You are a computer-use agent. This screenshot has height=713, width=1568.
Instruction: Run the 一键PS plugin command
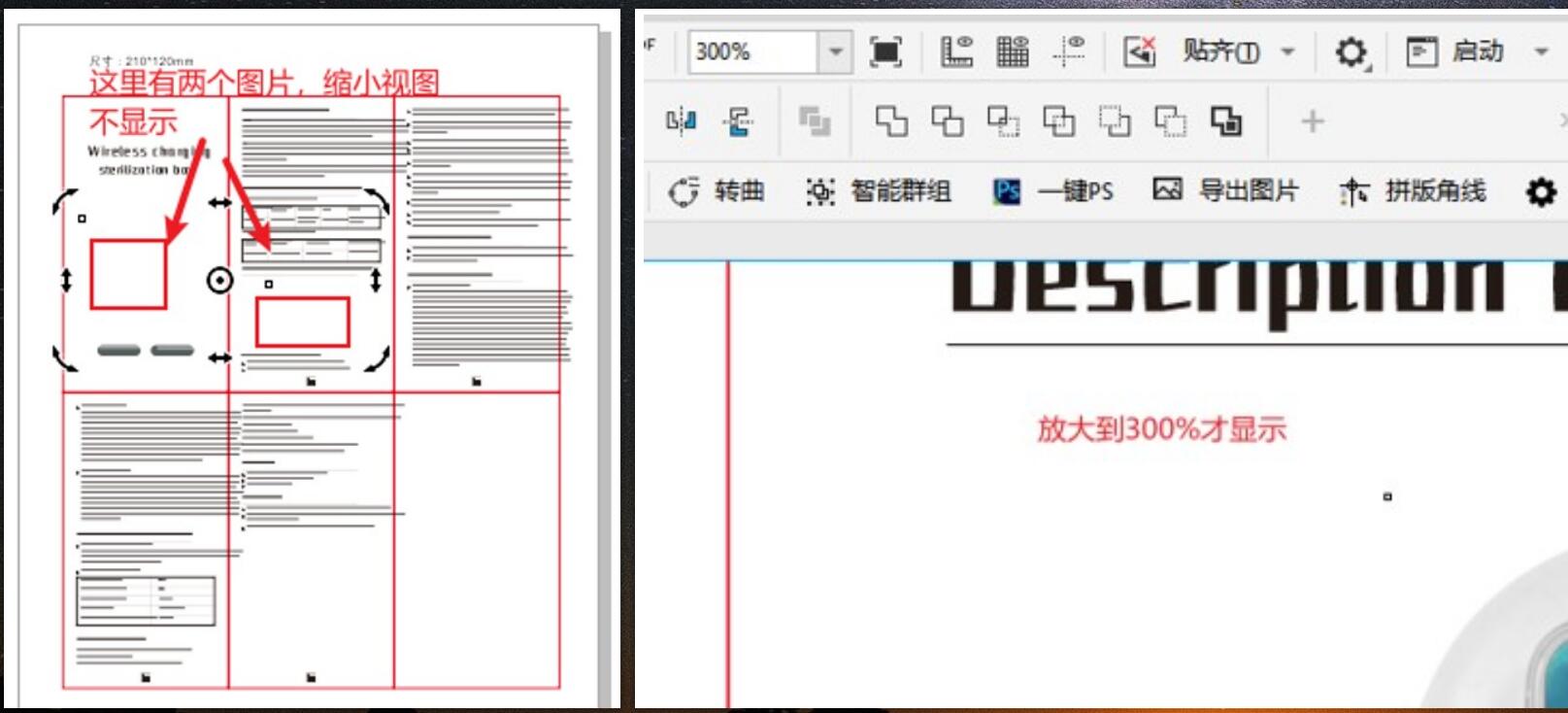[x=1054, y=191]
